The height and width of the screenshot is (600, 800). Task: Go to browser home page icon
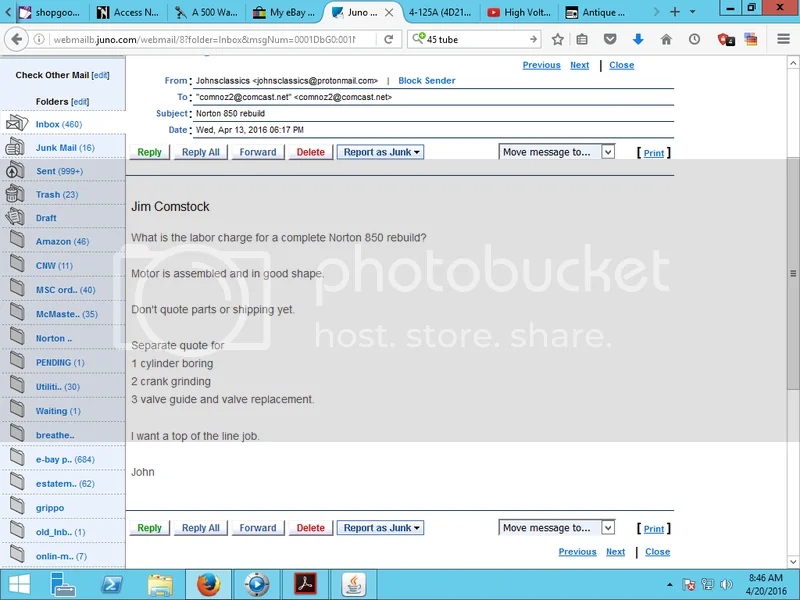click(x=666, y=39)
